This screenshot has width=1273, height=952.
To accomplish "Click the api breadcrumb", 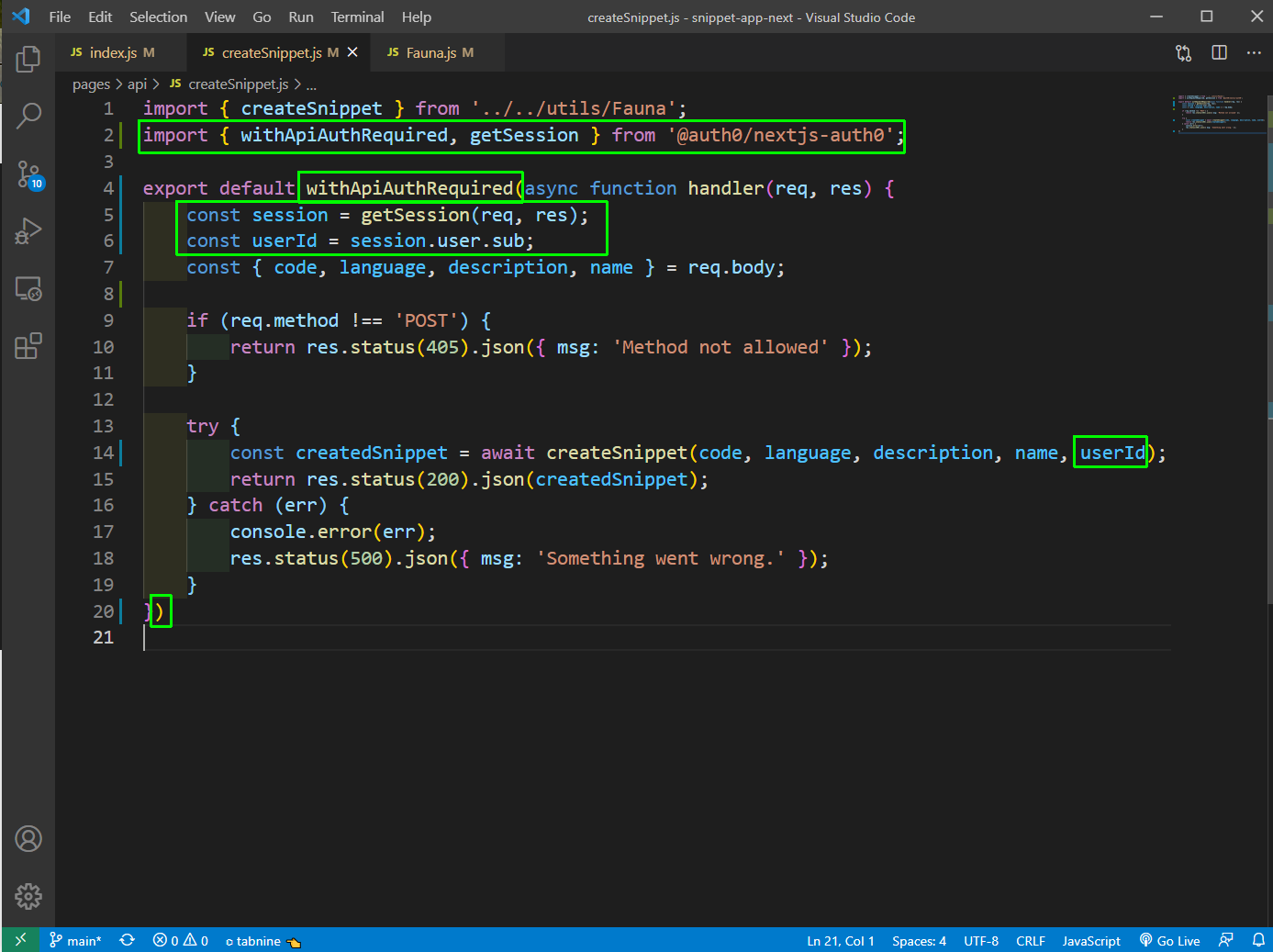I will click(x=137, y=84).
